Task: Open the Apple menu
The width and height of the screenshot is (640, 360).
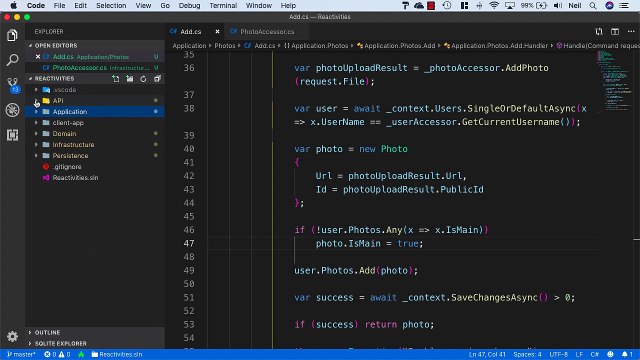Action: click(x=13, y=5)
